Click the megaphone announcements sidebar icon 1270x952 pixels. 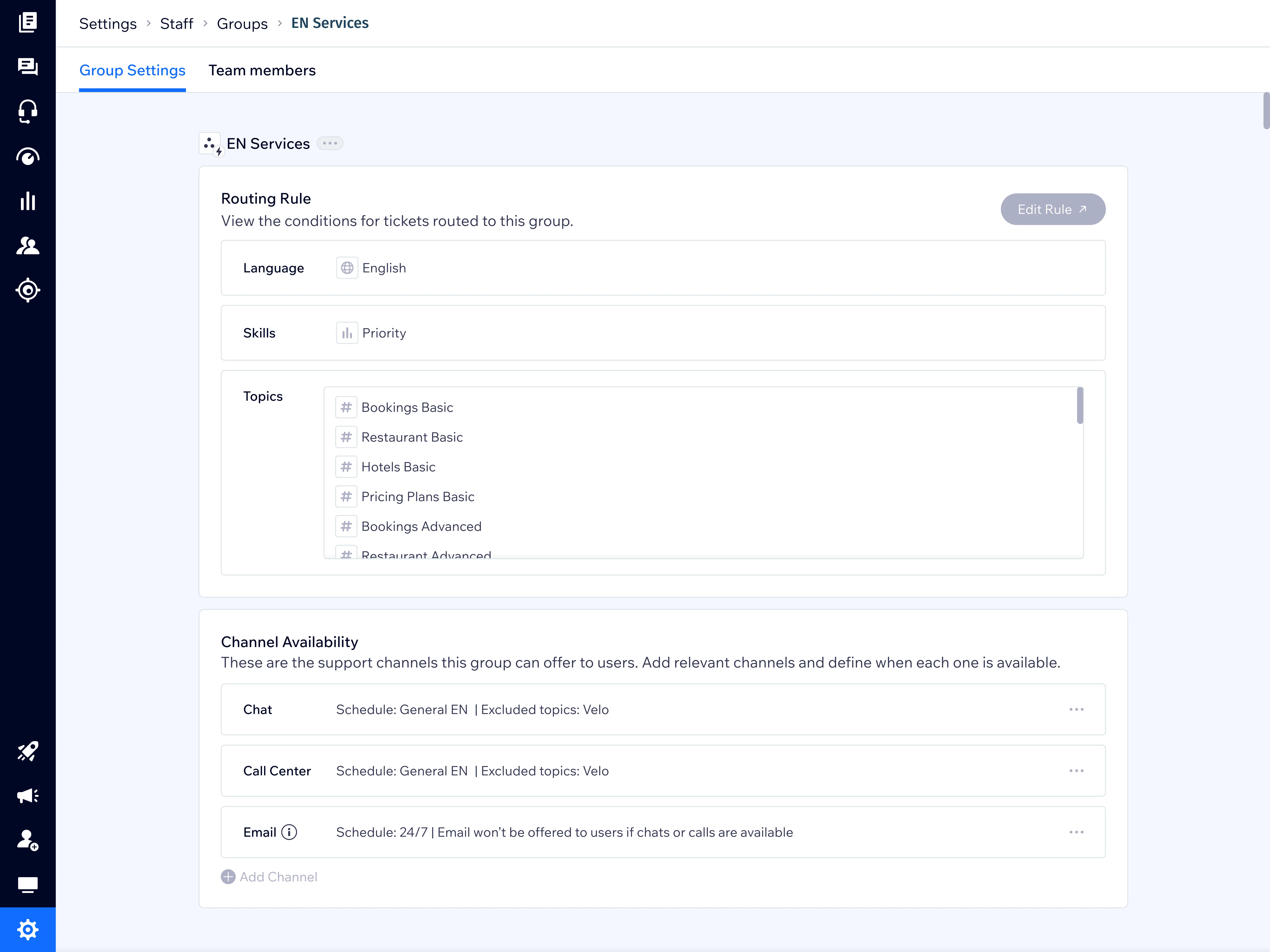(28, 796)
